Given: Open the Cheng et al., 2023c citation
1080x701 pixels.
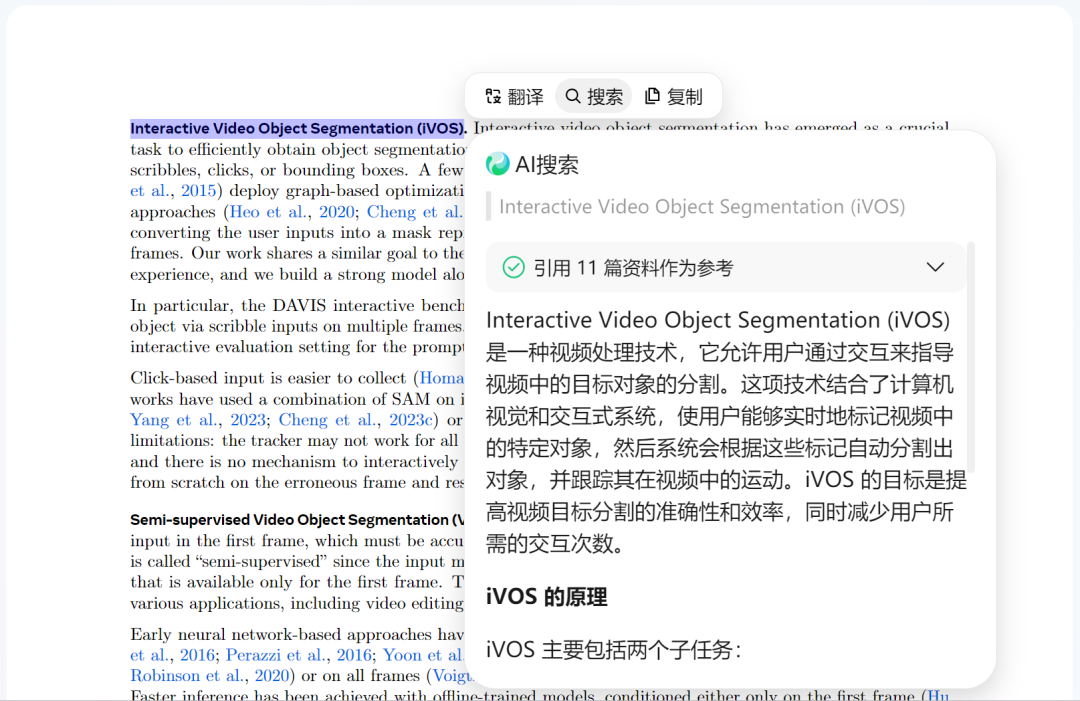Looking at the screenshot, I should pyautogui.click(x=355, y=420).
